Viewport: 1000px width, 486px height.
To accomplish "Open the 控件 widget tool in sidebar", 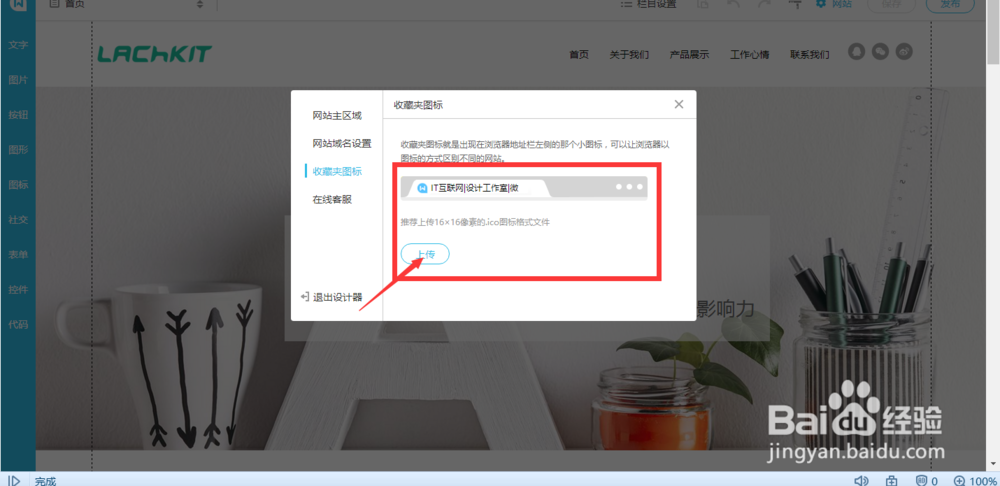I will tap(18, 290).
